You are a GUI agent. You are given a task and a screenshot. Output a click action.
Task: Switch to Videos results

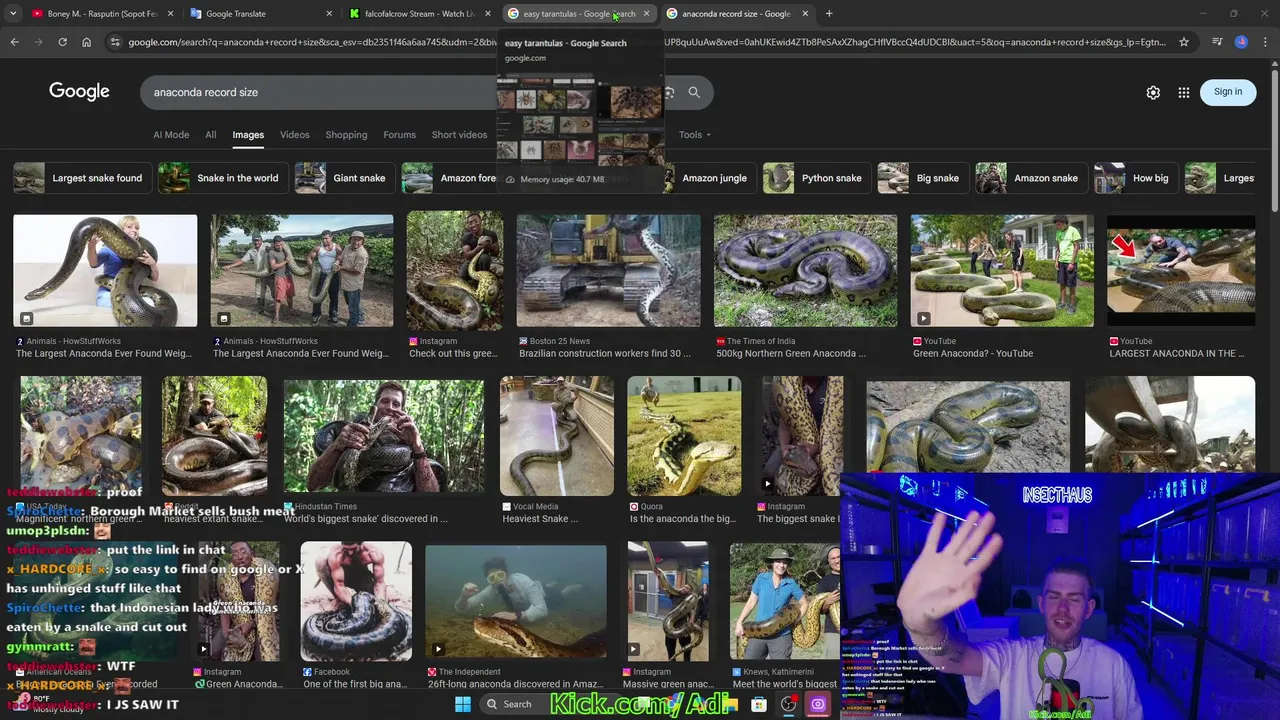(294, 135)
